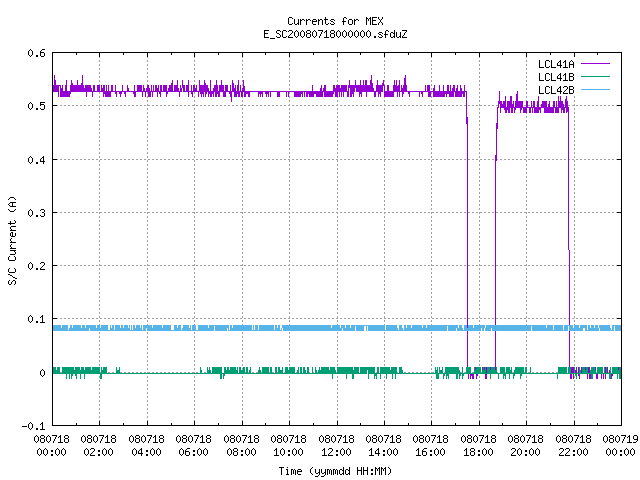Click the 06:00 time tick label
The image size is (640, 480).
193,452
